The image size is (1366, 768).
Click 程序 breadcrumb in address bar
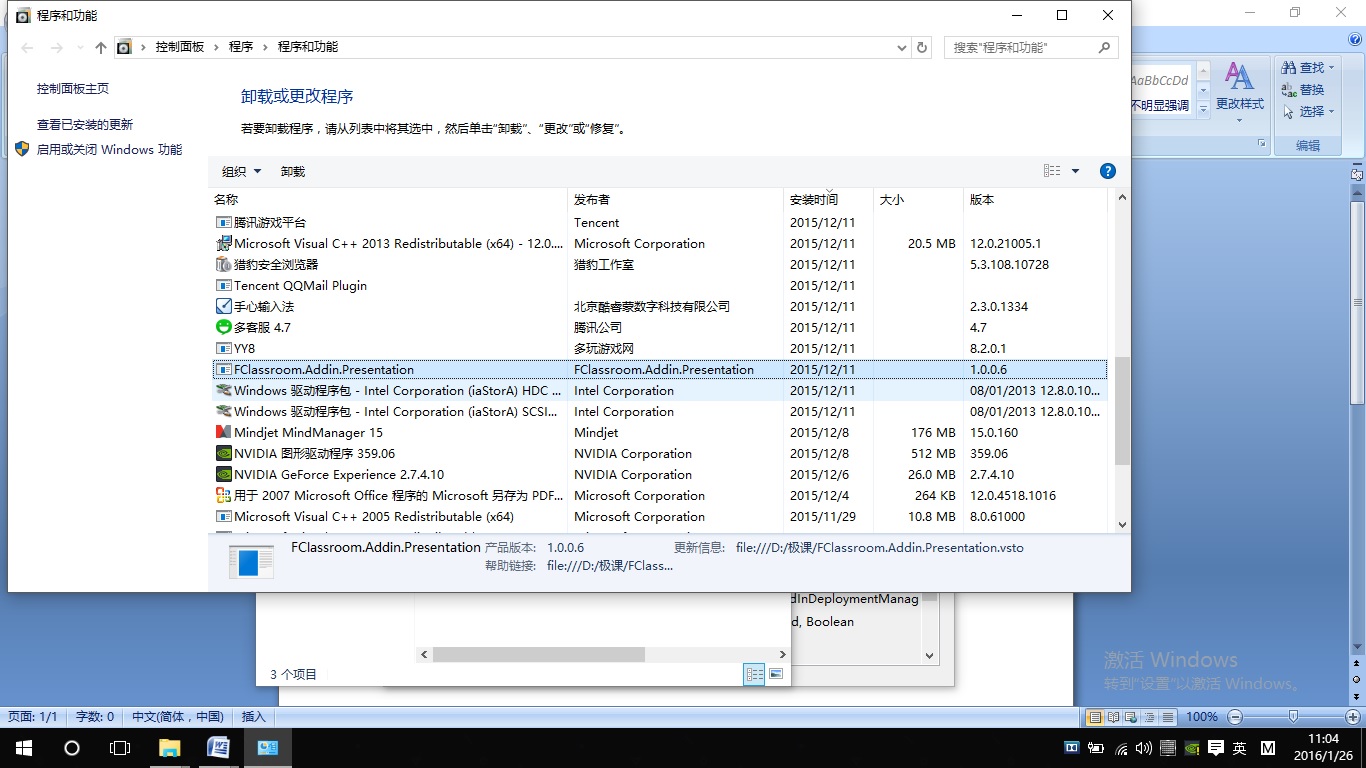coord(241,47)
